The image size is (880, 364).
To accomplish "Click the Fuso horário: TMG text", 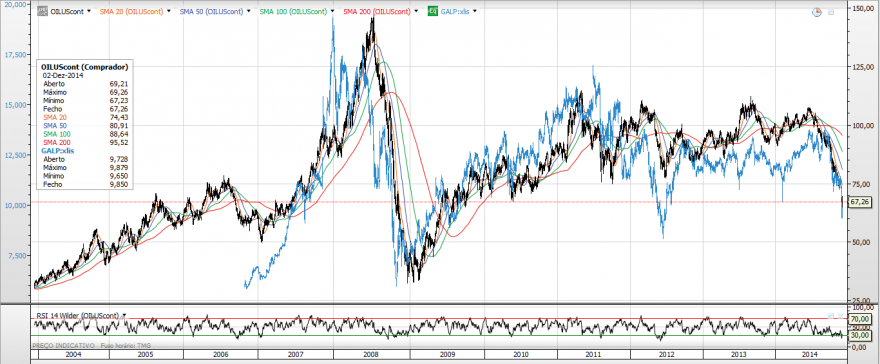I will [x=126, y=345].
